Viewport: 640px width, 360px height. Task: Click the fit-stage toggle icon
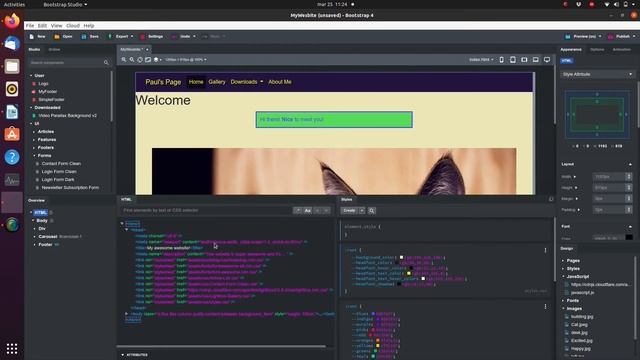click(148, 60)
